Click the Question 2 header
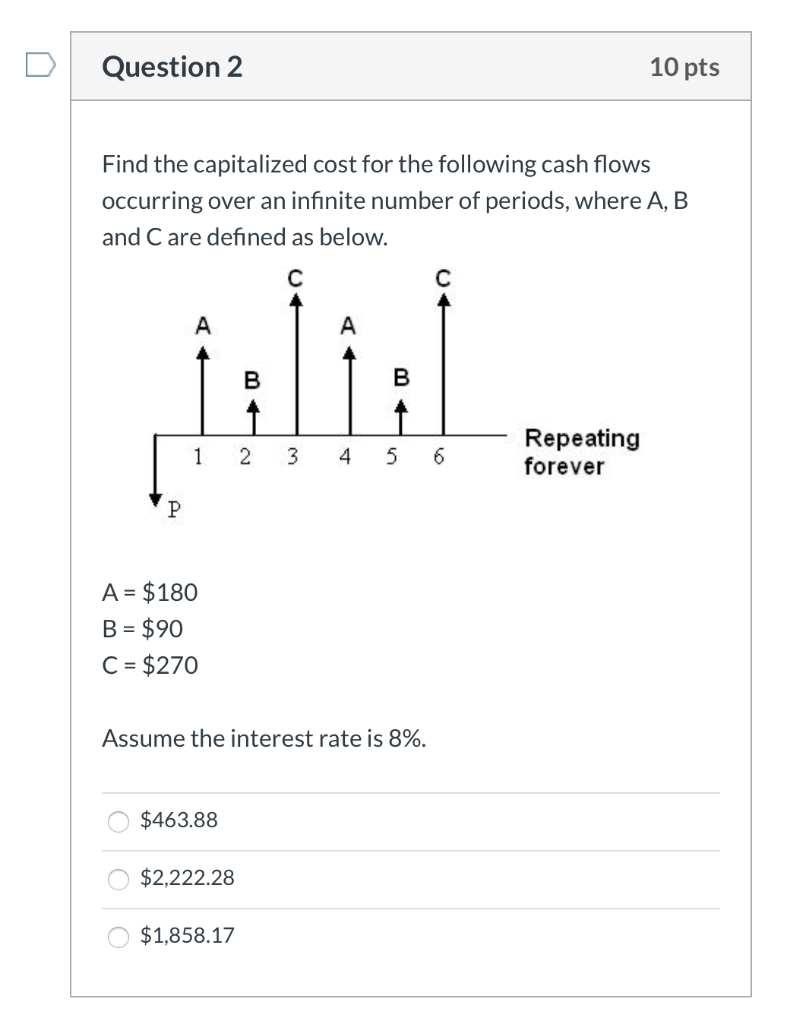This screenshot has width=787, height=1024. (x=172, y=68)
